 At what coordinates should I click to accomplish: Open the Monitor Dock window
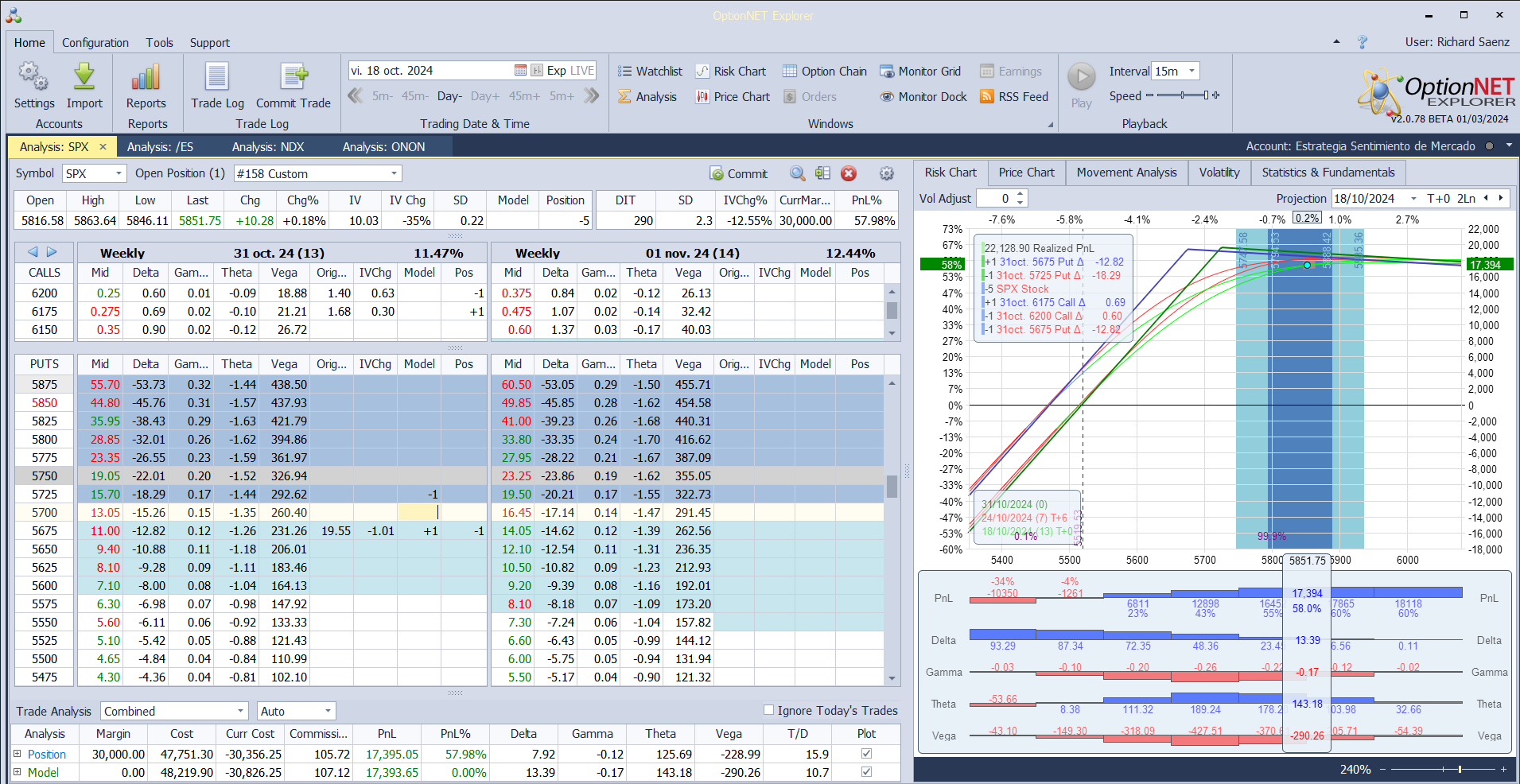(923, 96)
